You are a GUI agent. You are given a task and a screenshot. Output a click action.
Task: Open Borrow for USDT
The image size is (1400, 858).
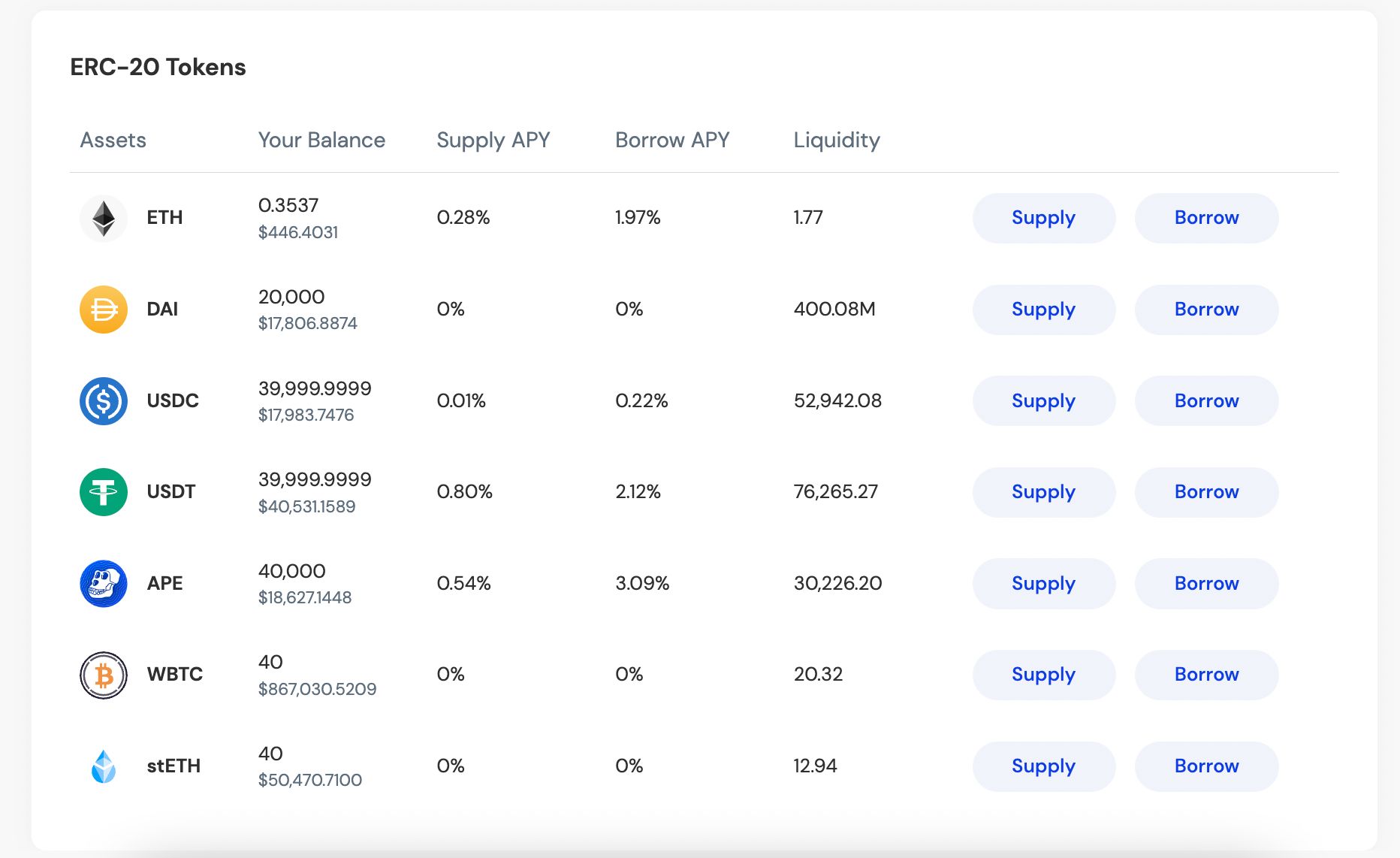(x=1206, y=492)
